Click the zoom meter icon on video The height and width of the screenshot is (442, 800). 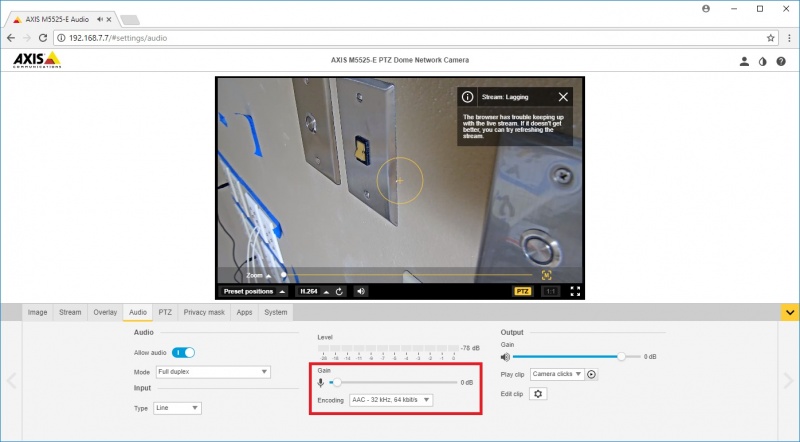click(546, 275)
